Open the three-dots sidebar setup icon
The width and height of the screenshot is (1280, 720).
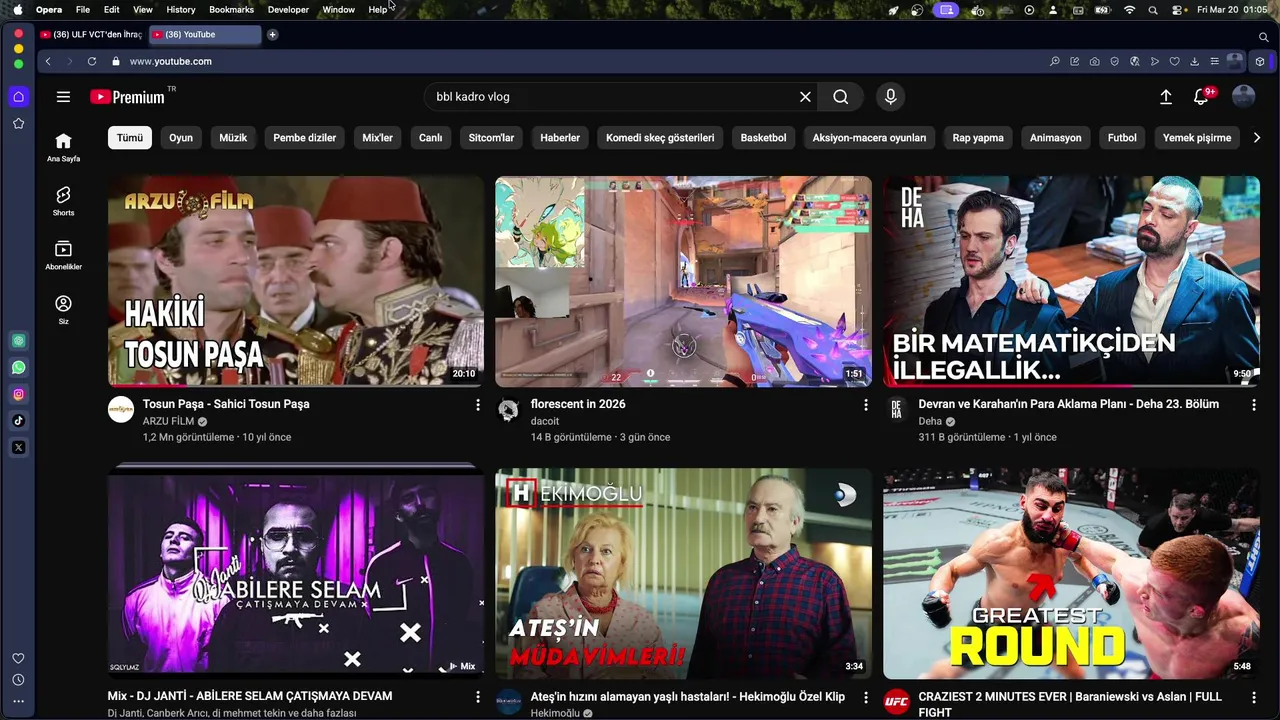pos(18,701)
